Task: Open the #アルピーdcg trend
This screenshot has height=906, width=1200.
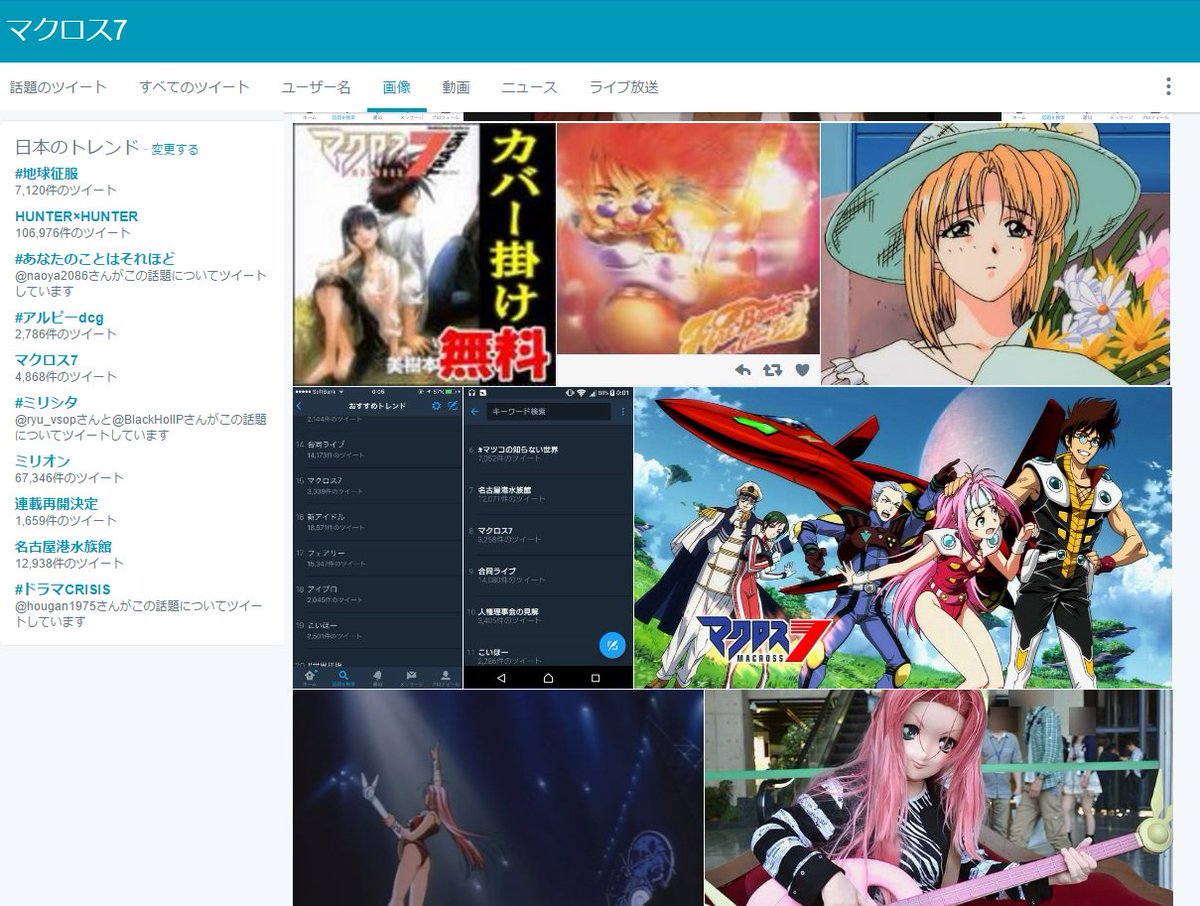Action: pyautogui.click(x=59, y=318)
